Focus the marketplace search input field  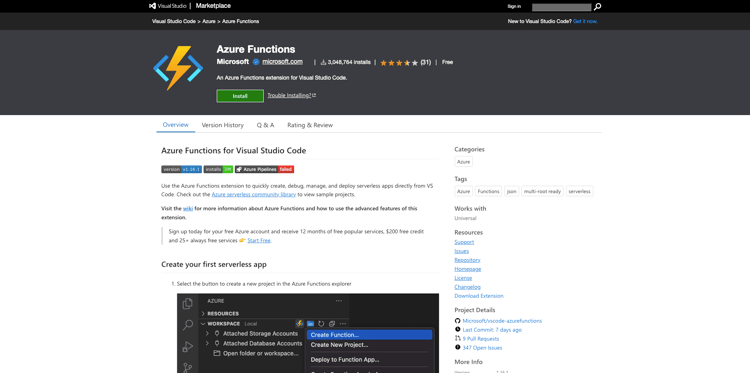click(x=562, y=7)
